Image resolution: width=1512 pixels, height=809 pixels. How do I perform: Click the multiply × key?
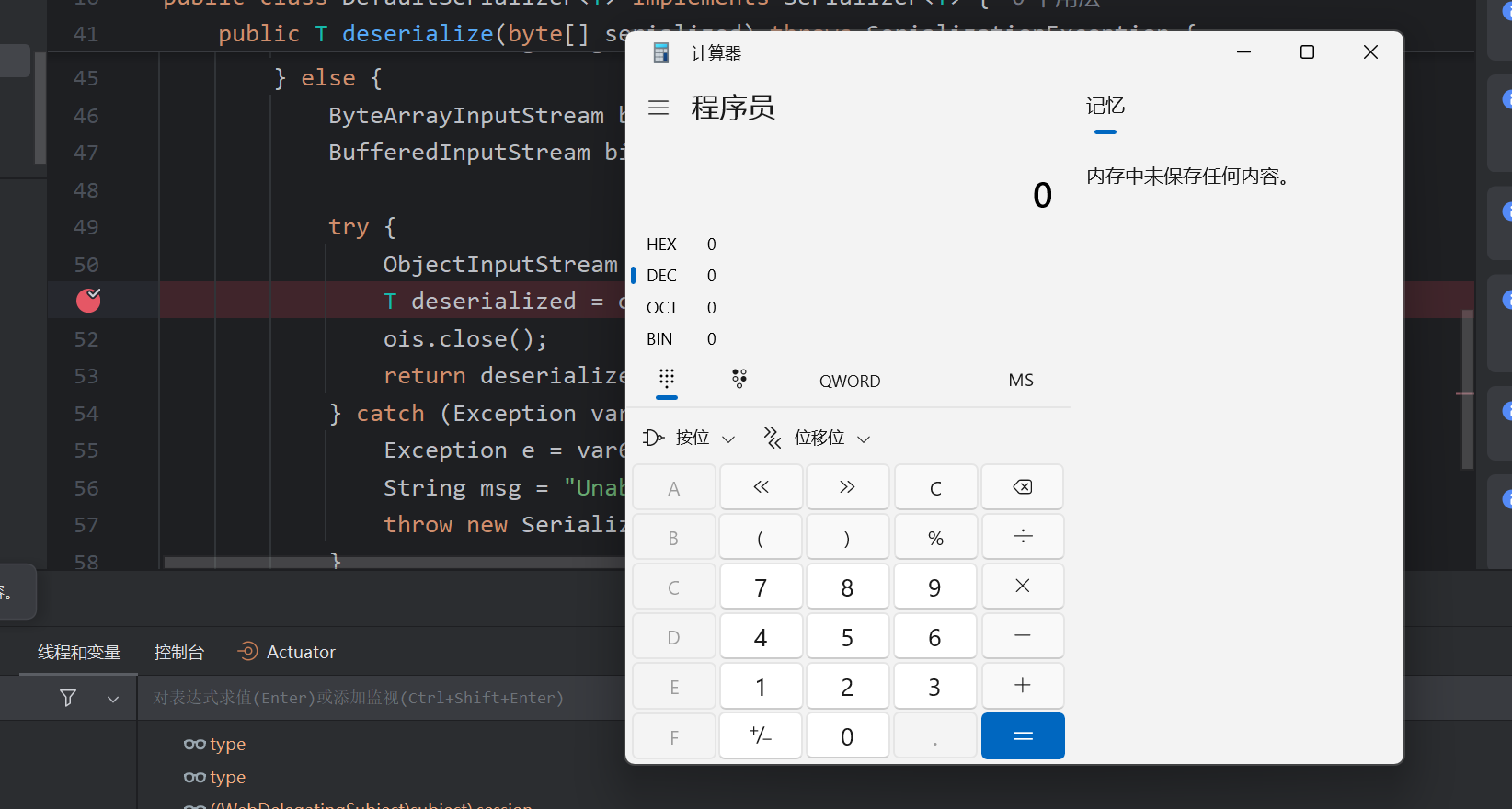pyautogui.click(x=1022, y=587)
